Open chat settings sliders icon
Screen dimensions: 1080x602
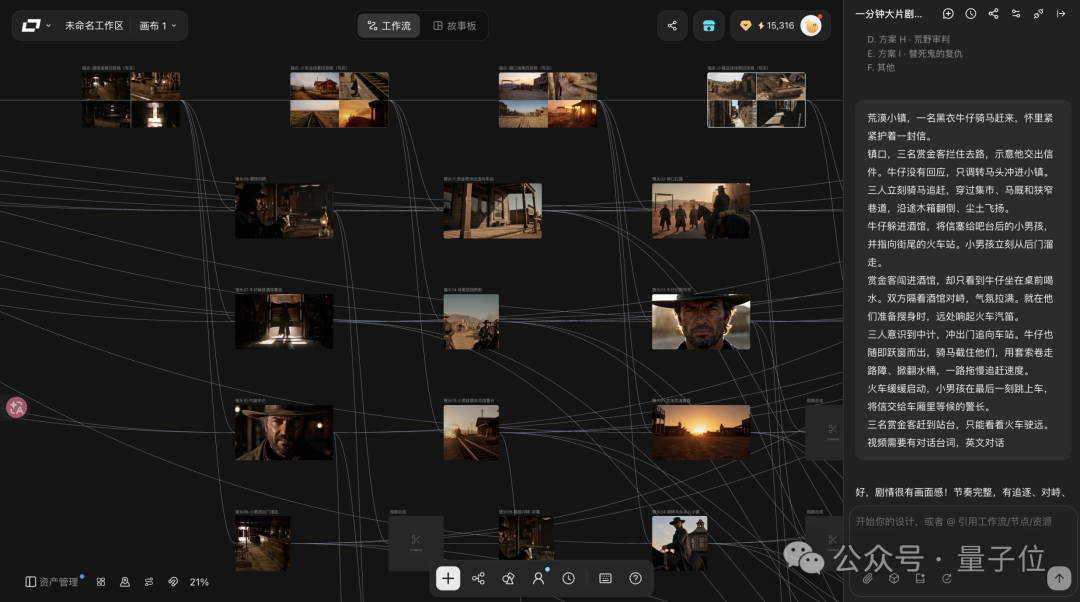[1016, 14]
